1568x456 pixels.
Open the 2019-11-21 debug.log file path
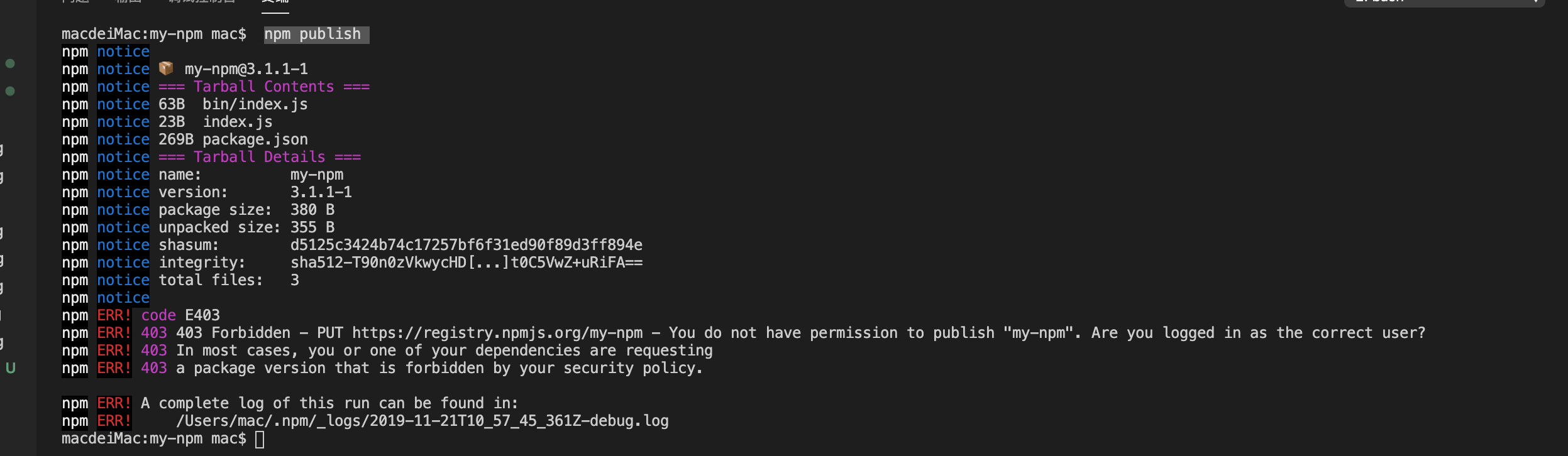(422, 421)
